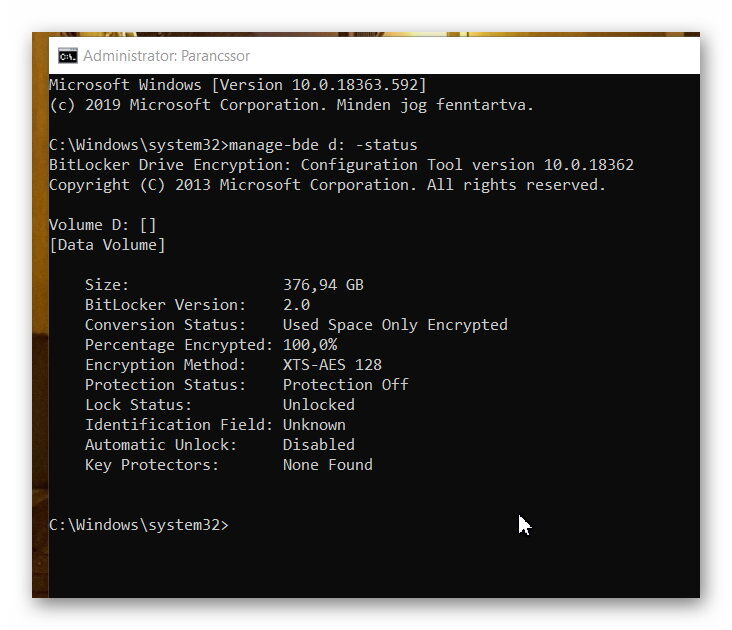Click the Key Protectors None Found text

(x=328, y=465)
